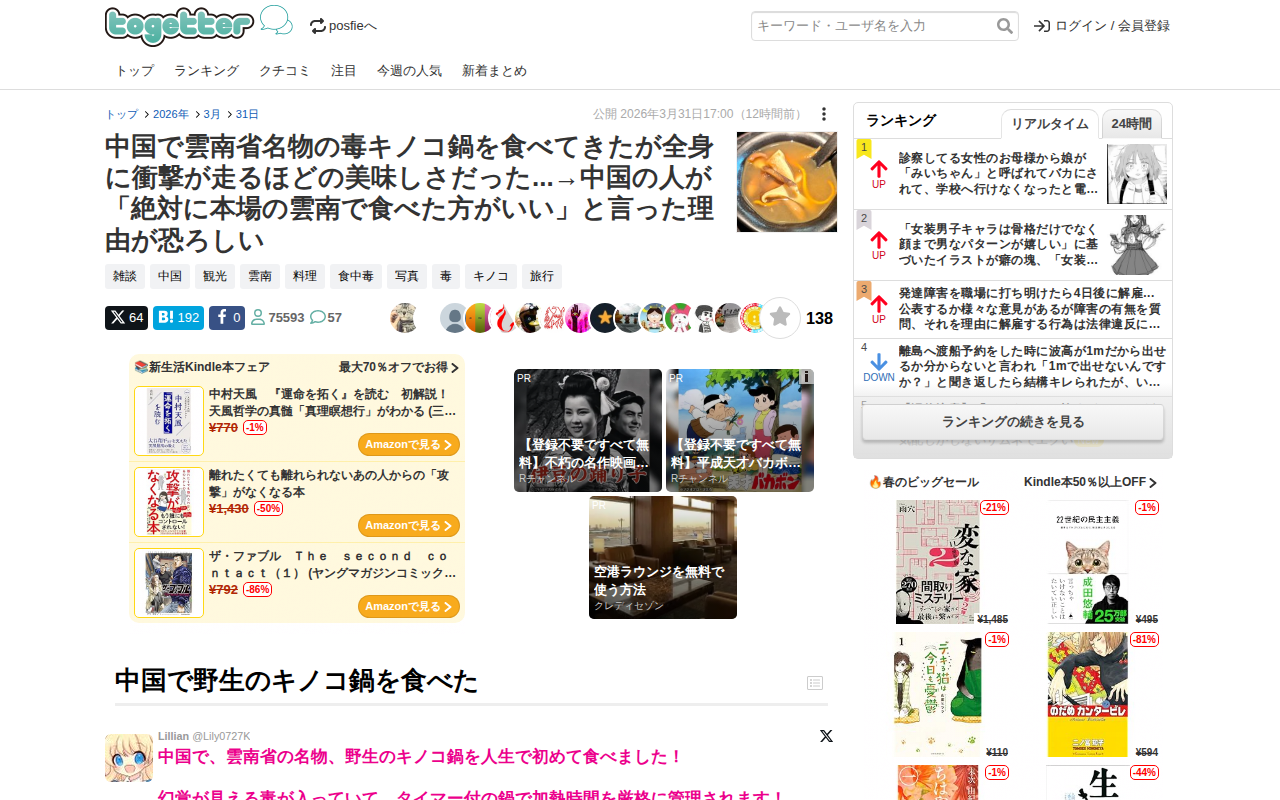Switch to 24時間 ranking tab
This screenshot has height=800, width=1280.
coord(1132,124)
